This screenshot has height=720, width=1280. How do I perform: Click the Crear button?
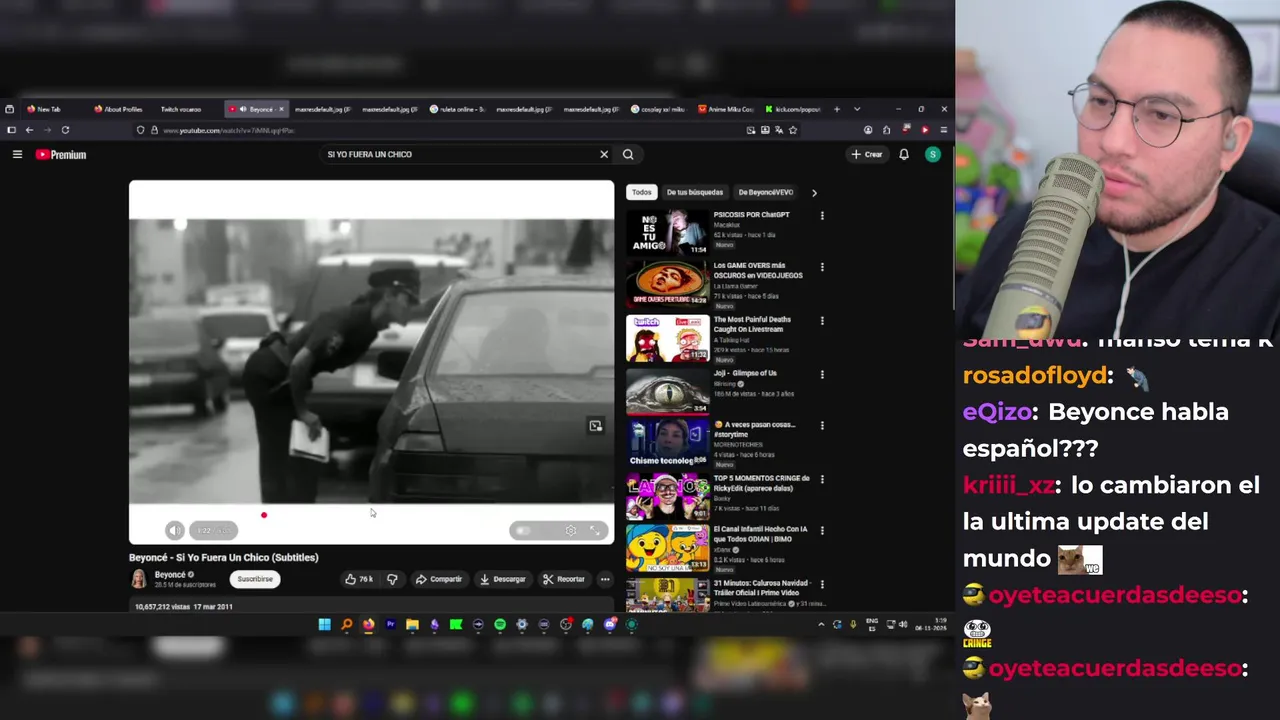click(x=867, y=154)
